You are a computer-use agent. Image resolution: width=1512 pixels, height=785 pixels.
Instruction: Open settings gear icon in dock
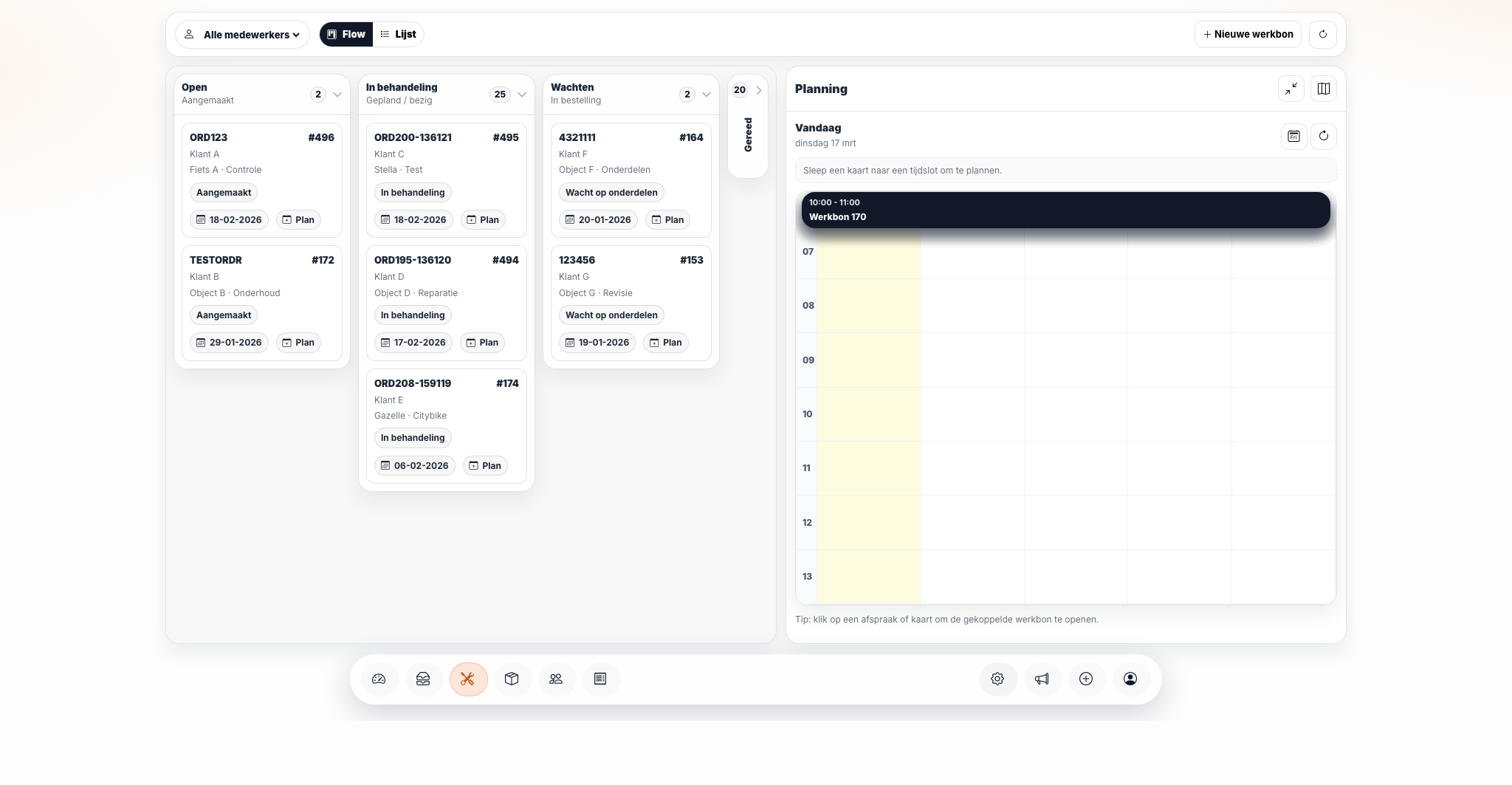pyautogui.click(x=997, y=679)
